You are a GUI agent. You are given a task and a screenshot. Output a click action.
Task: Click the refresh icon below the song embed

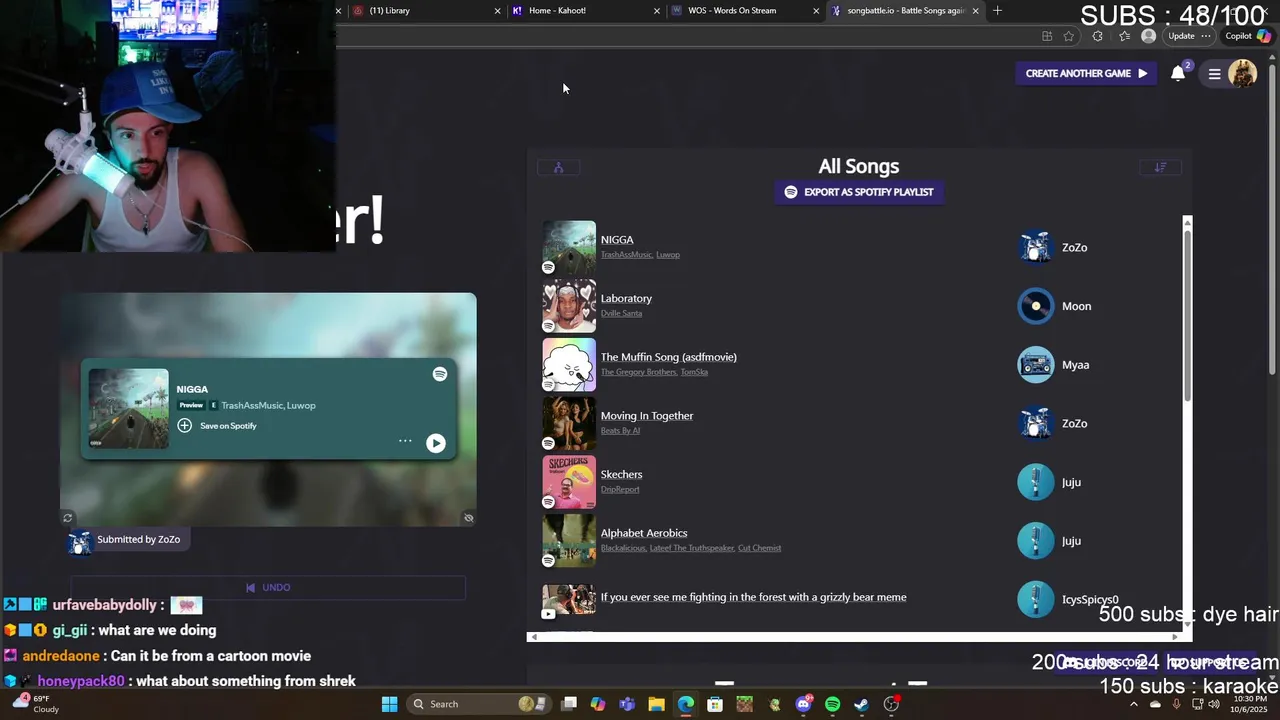click(x=67, y=518)
